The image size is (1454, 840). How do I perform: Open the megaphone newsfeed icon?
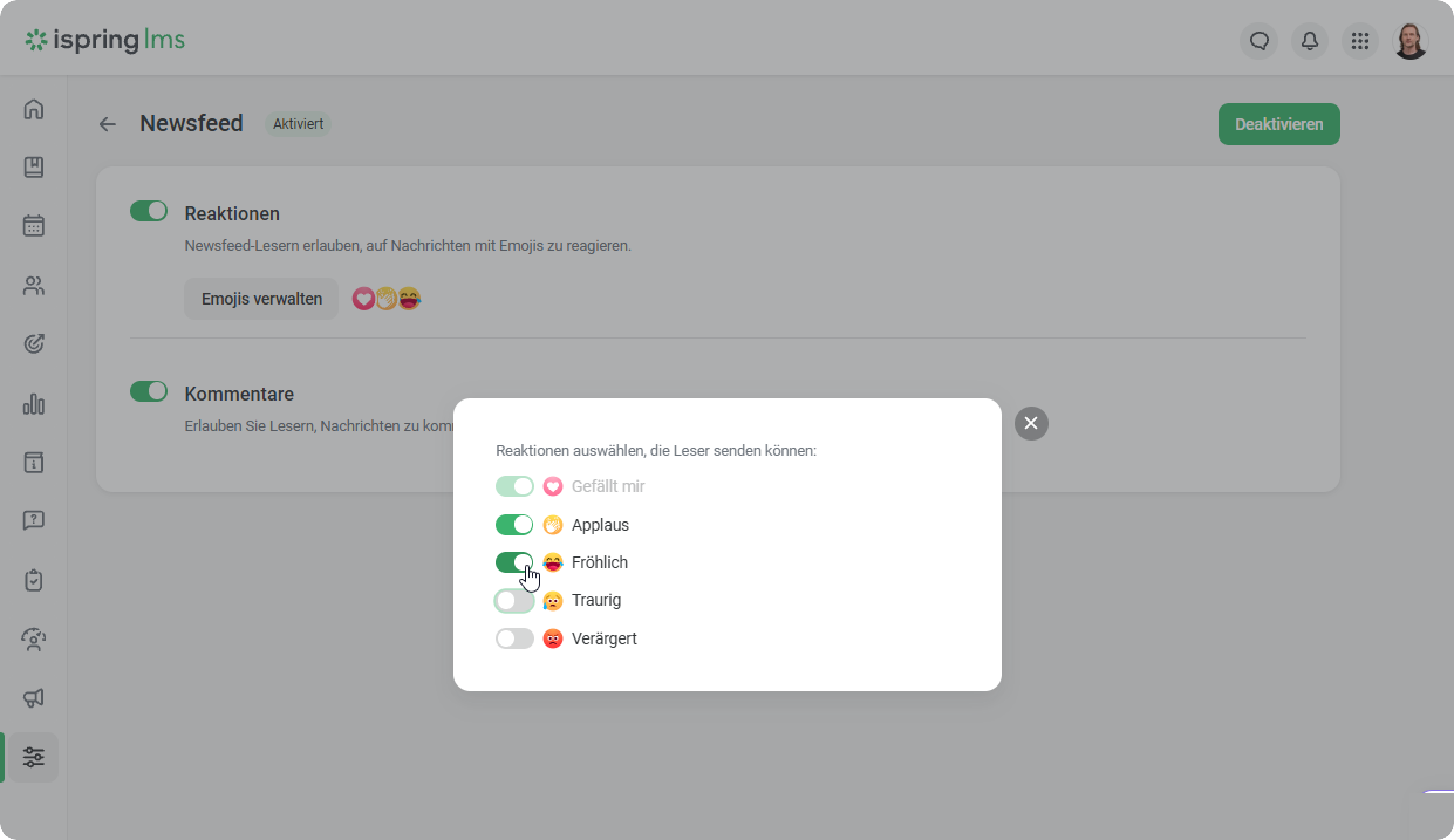coord(33,698)
